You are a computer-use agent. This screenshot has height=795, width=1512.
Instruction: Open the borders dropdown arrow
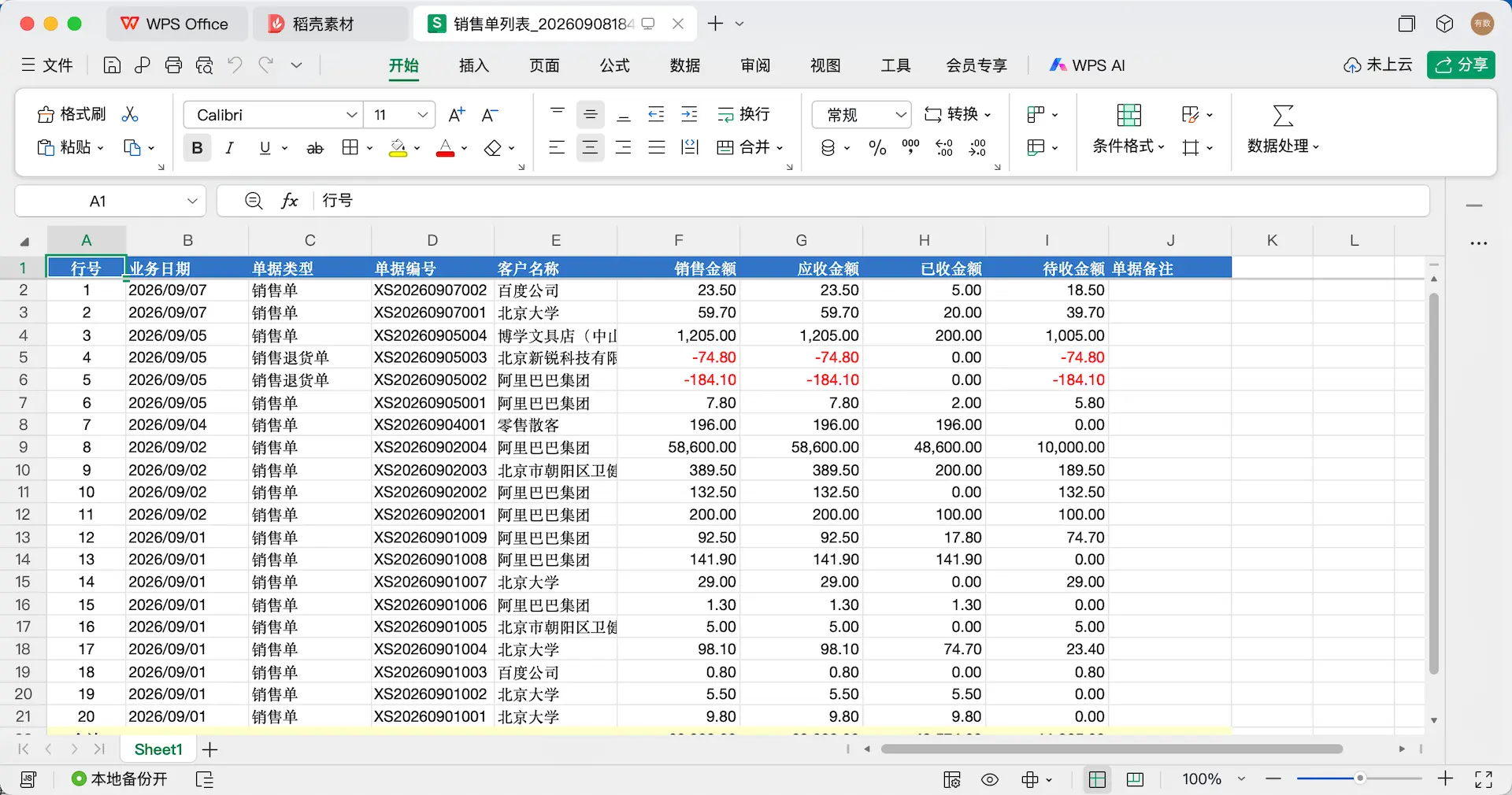[x=369, y=148]
